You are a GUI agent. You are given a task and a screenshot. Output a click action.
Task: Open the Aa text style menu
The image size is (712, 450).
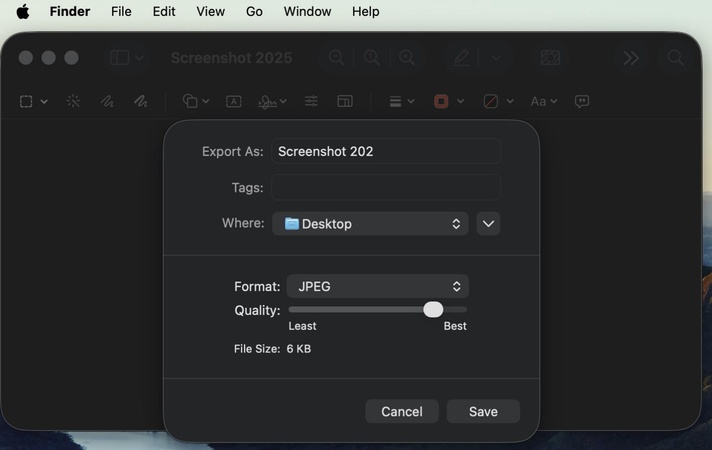(x=544, y=101)
